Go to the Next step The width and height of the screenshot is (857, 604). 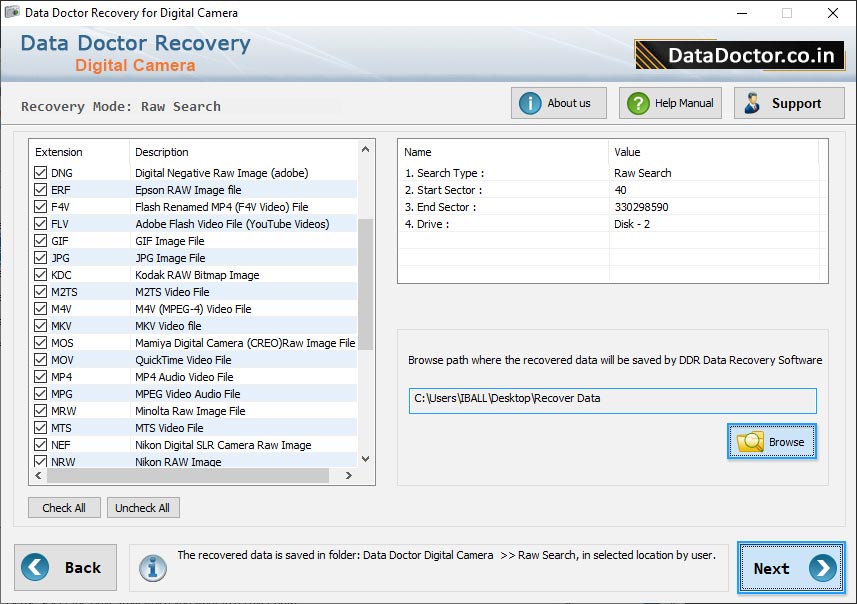coord(791,568)
